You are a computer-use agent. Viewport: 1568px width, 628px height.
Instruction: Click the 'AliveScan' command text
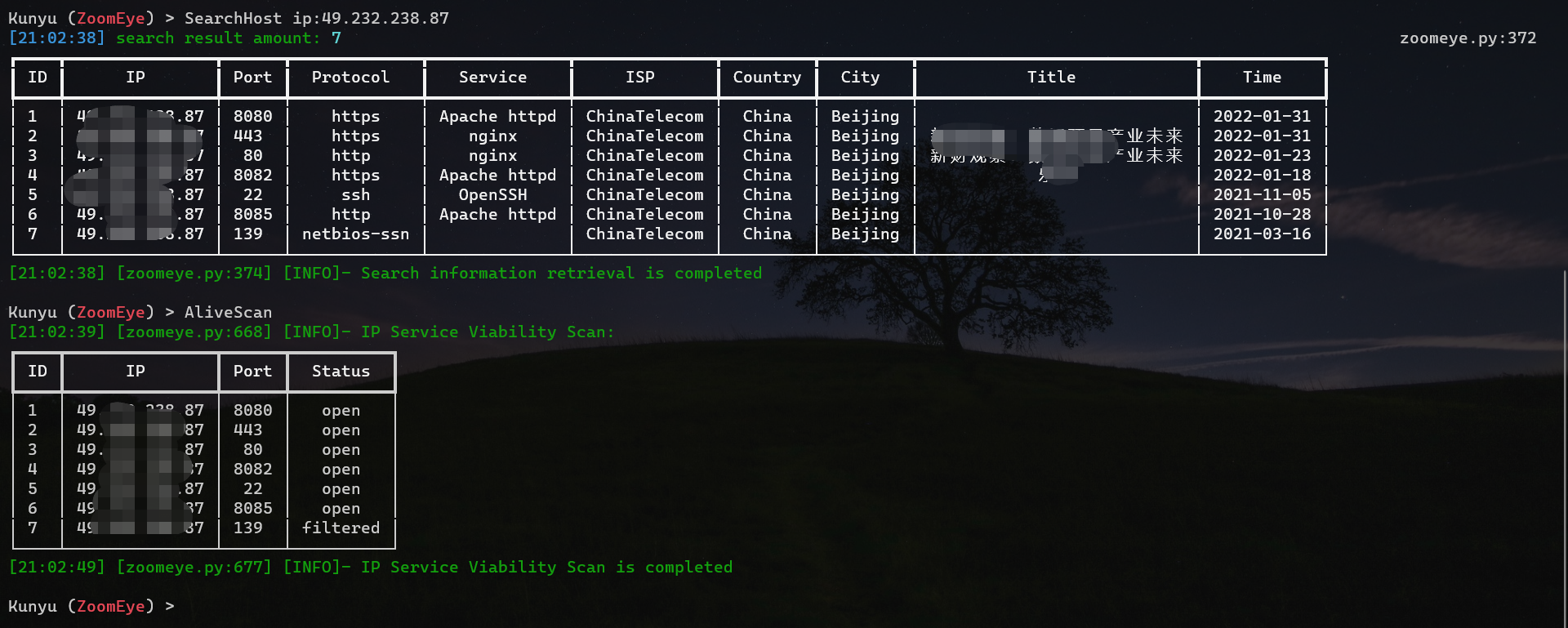[x=228, y=312]
